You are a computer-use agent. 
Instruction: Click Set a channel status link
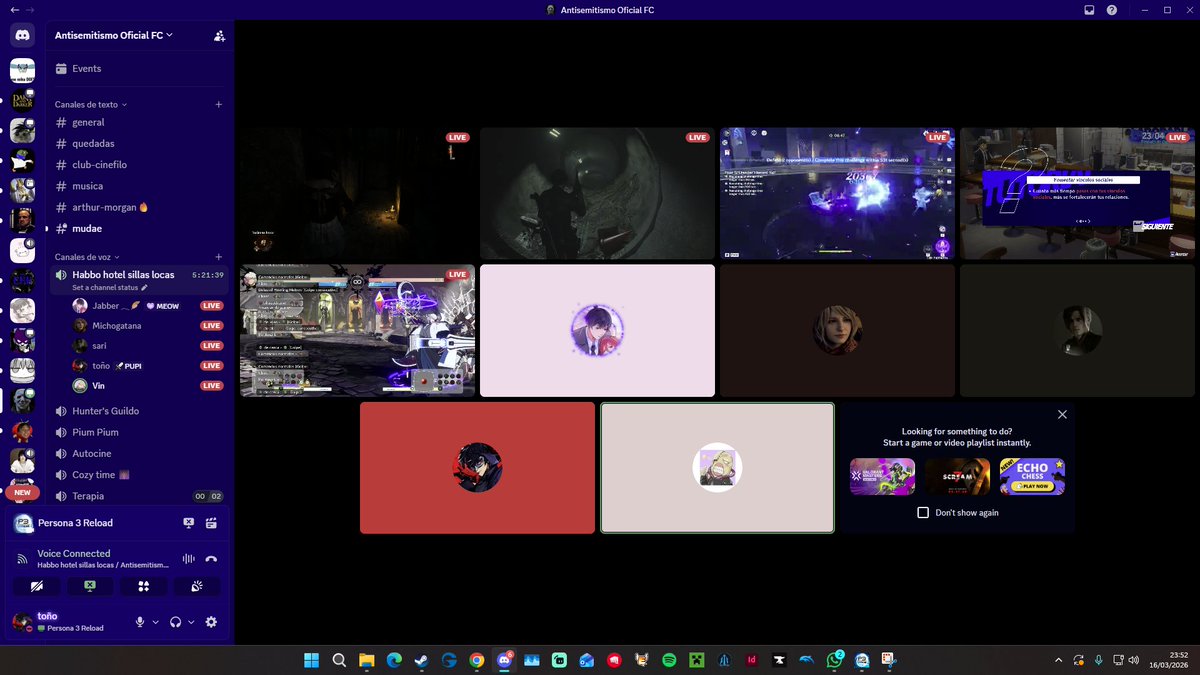tap(110, 287)
